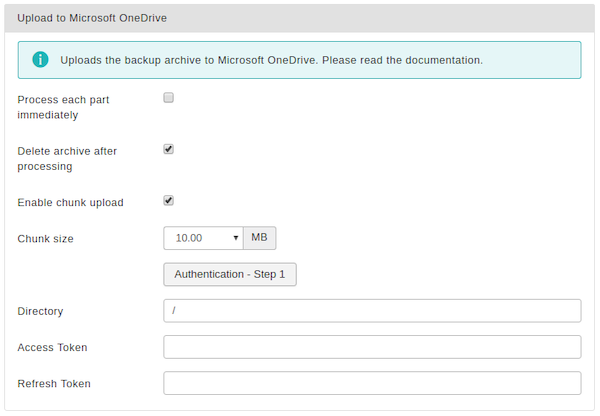
Task: Enable Process each part immediately checkbox
Action: [168, 98]
